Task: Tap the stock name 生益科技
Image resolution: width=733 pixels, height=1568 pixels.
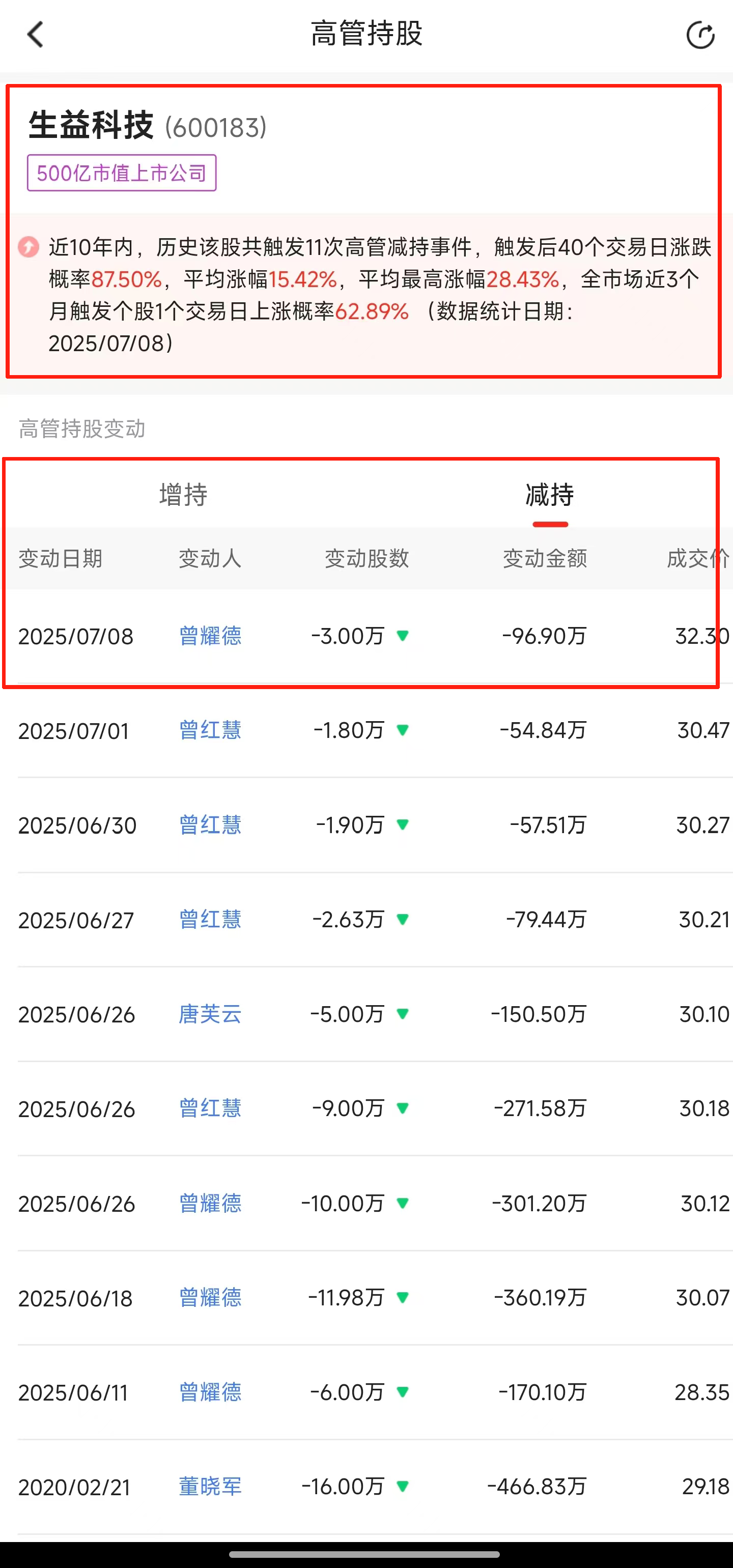Action: (x=91, y=125)
